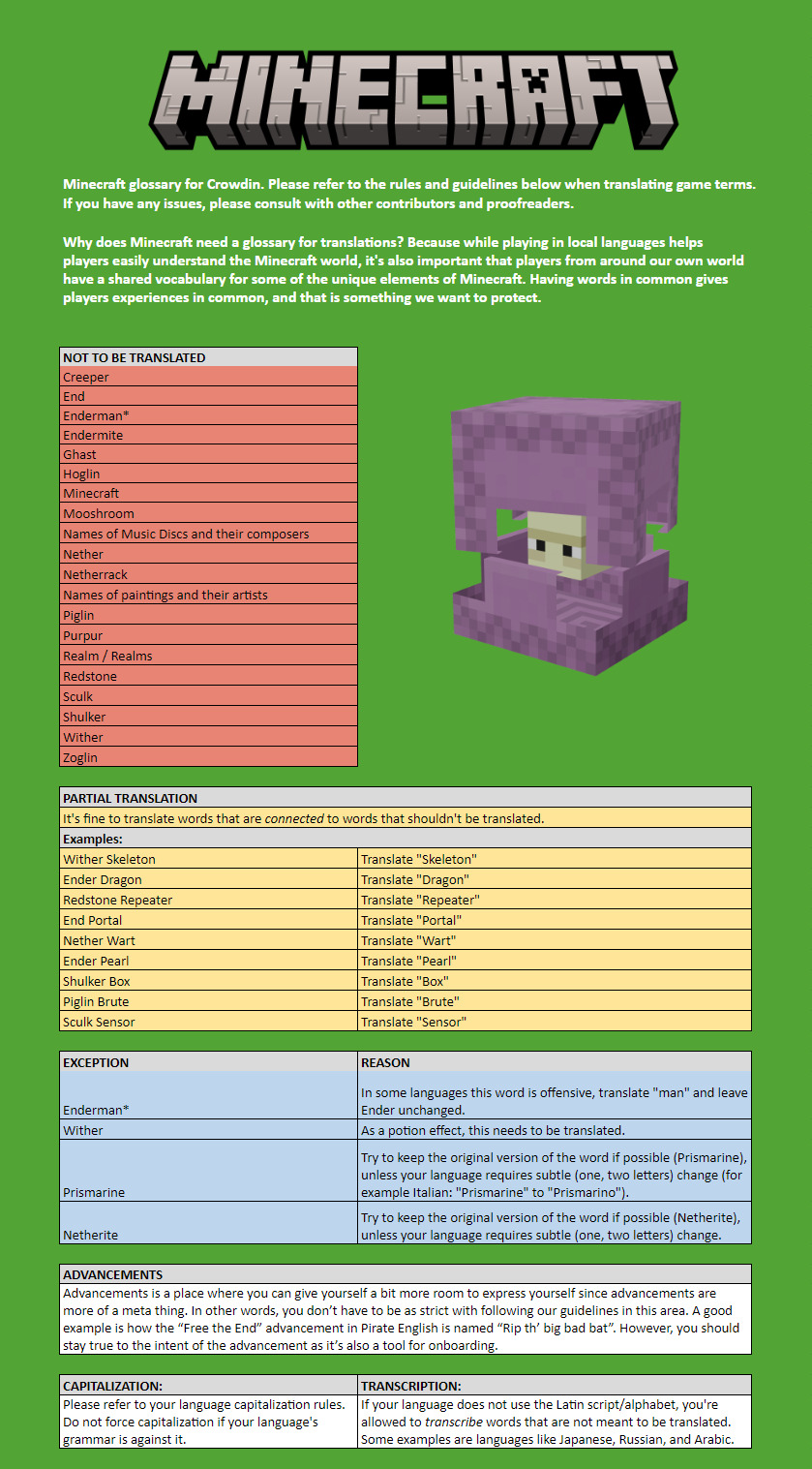
Task: Click the "CAPITALIZATION:" header cell
Action: pyautogui.click(x=209, y=1386)
